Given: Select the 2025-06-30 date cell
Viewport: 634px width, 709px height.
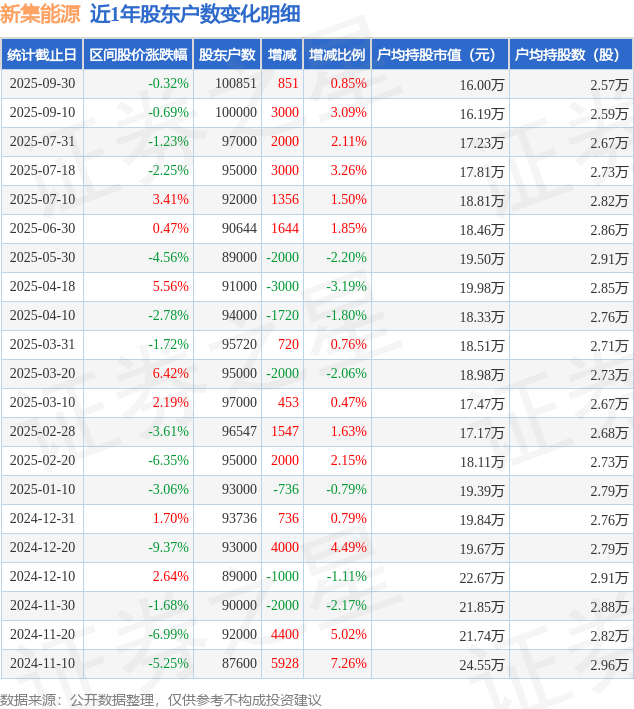Looking at the screenshot, I should pos(41,229).
